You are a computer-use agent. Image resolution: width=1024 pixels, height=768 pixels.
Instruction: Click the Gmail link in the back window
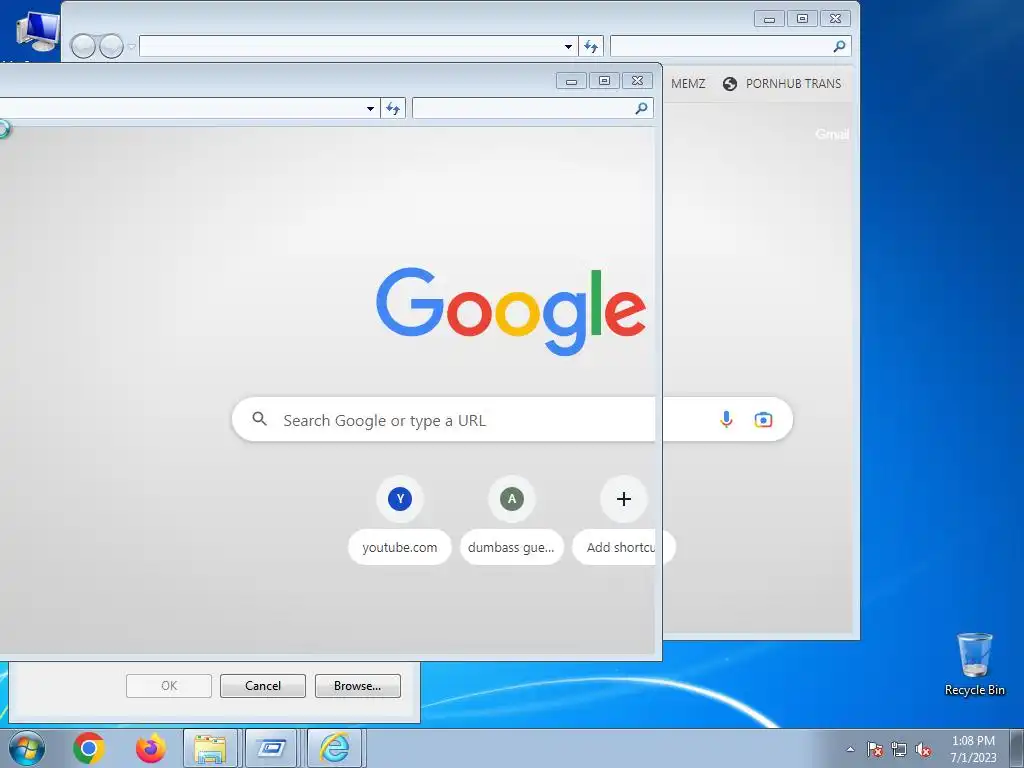pos(832,134)
